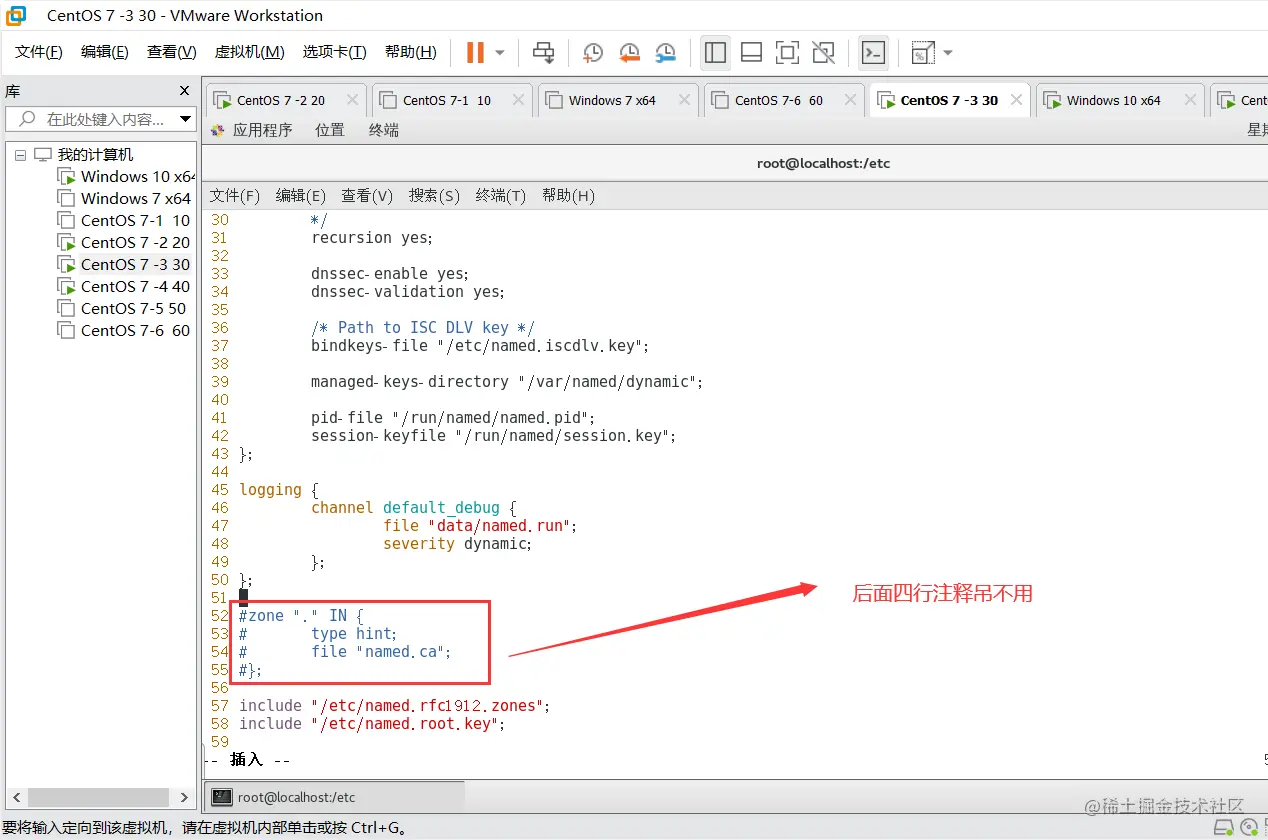This screenshot has height=840, width=1268.
Task: Select CentOS 7-1 10 in the library
Action: coord(124,221)
